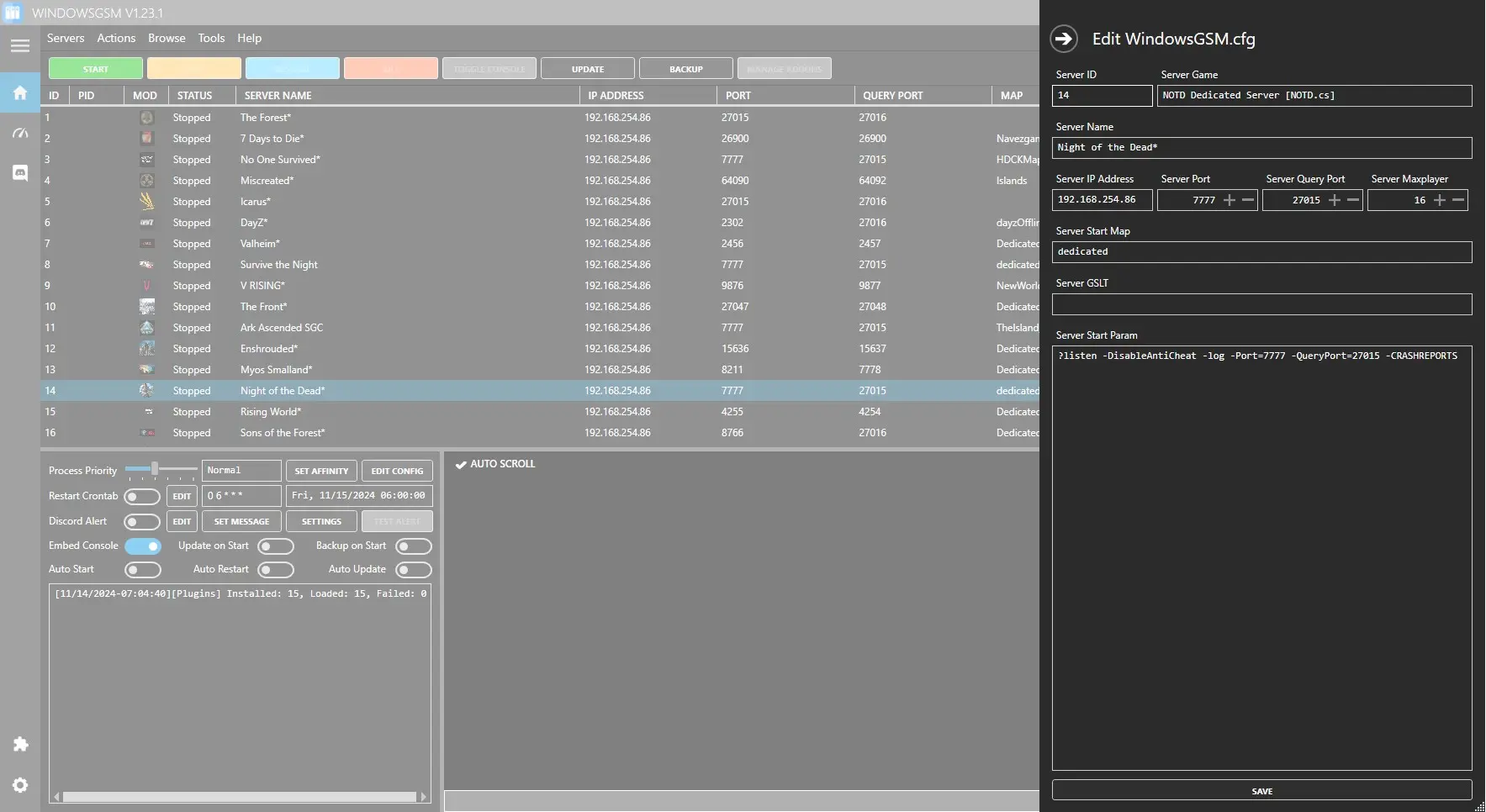Open the Tools menu
Image resolution: width=1486 pixels, height=812 pixels.
[211, 39]
